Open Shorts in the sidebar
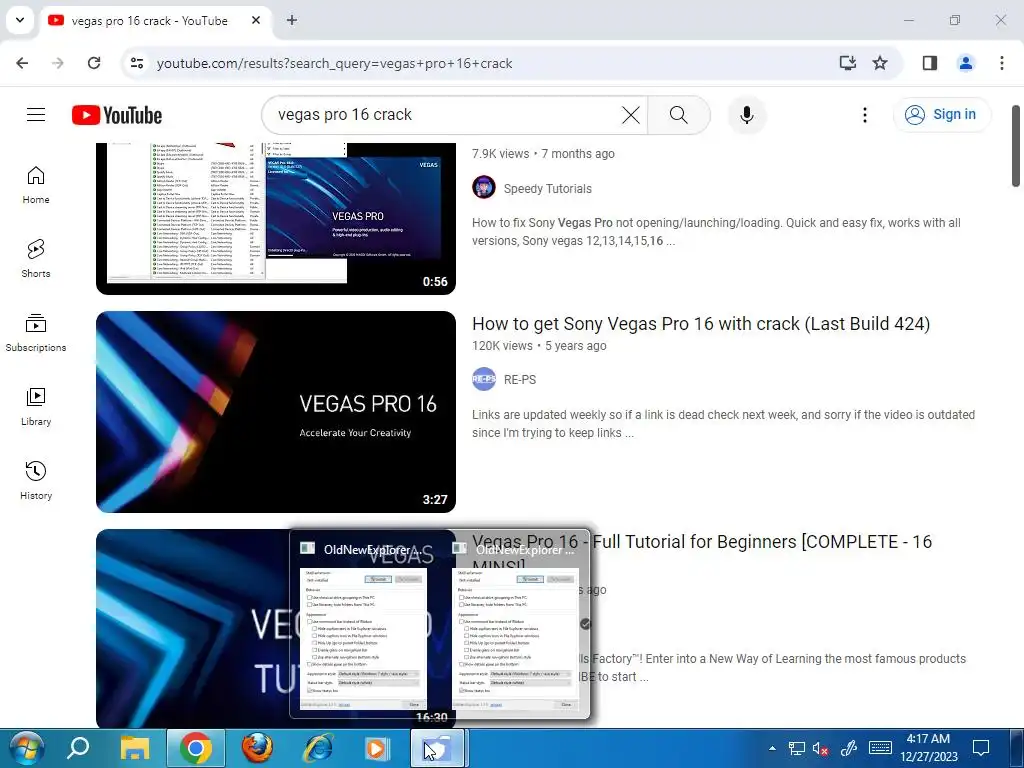This screenshot has width=1024, height=768. (x=36, y=259)
